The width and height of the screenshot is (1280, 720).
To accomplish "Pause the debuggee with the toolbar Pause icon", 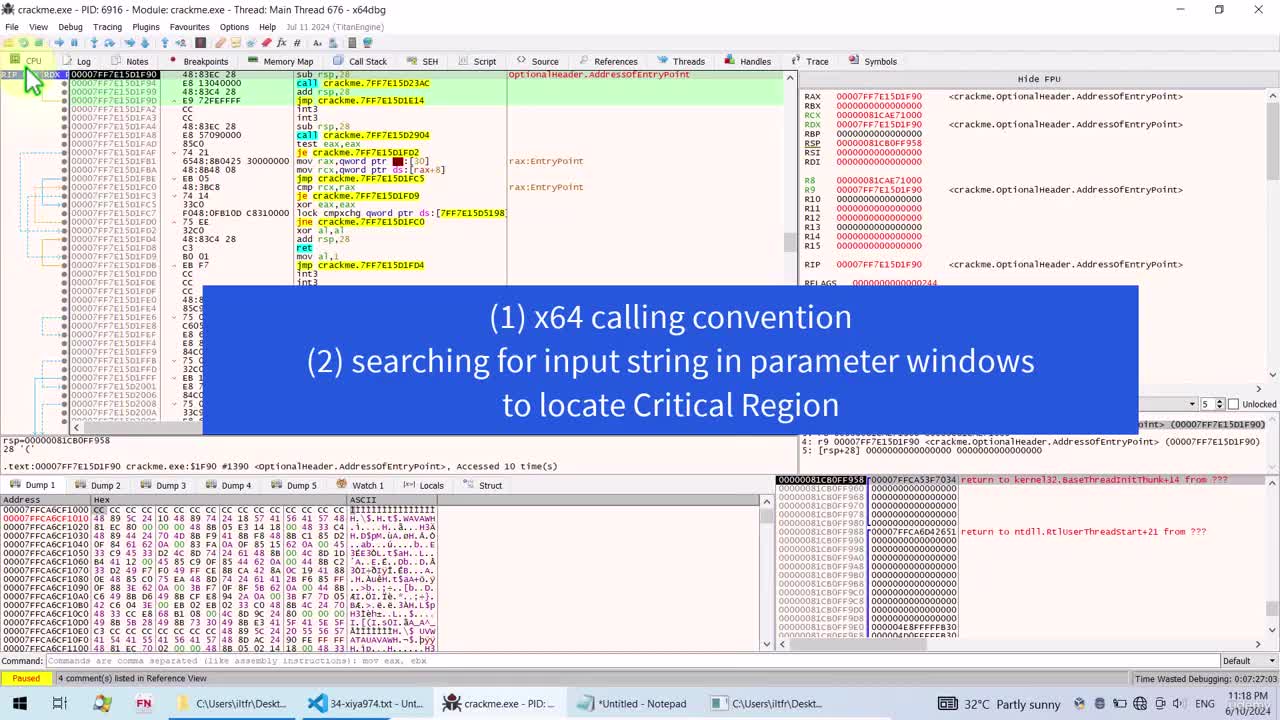I will (74, 43).
